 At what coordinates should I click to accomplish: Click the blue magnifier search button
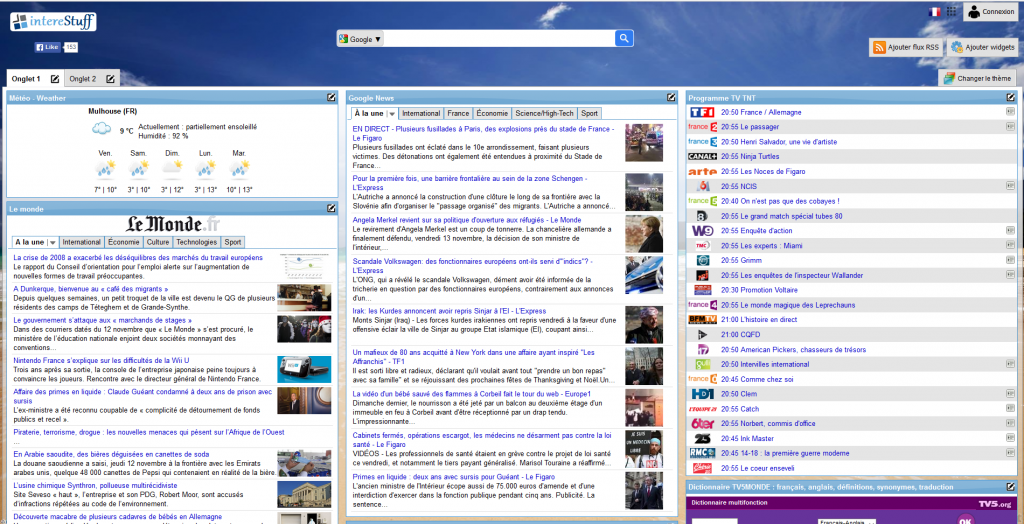(x=624, y=39)
